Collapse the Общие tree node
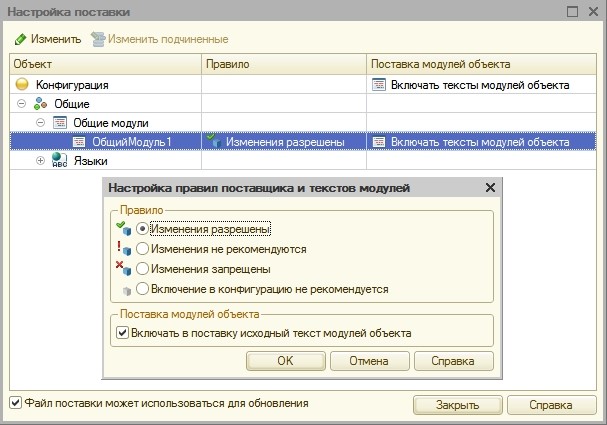The image size is (607, 425). 22,103
